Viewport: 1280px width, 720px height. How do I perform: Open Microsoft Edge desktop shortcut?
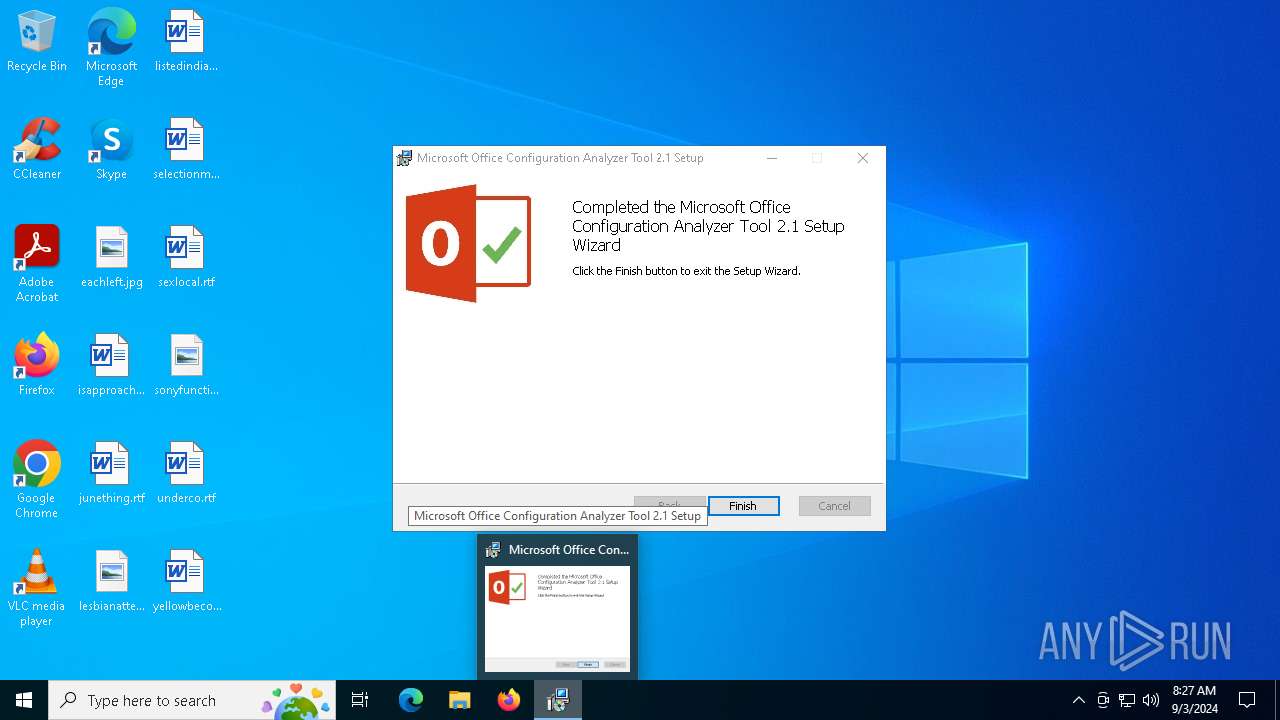click(111, 48)
